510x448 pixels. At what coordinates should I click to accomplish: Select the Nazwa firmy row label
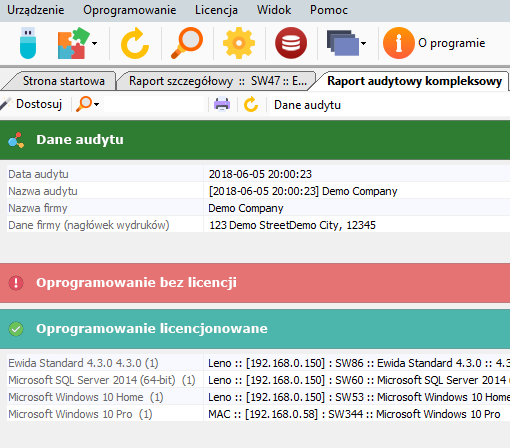(38, 208)
